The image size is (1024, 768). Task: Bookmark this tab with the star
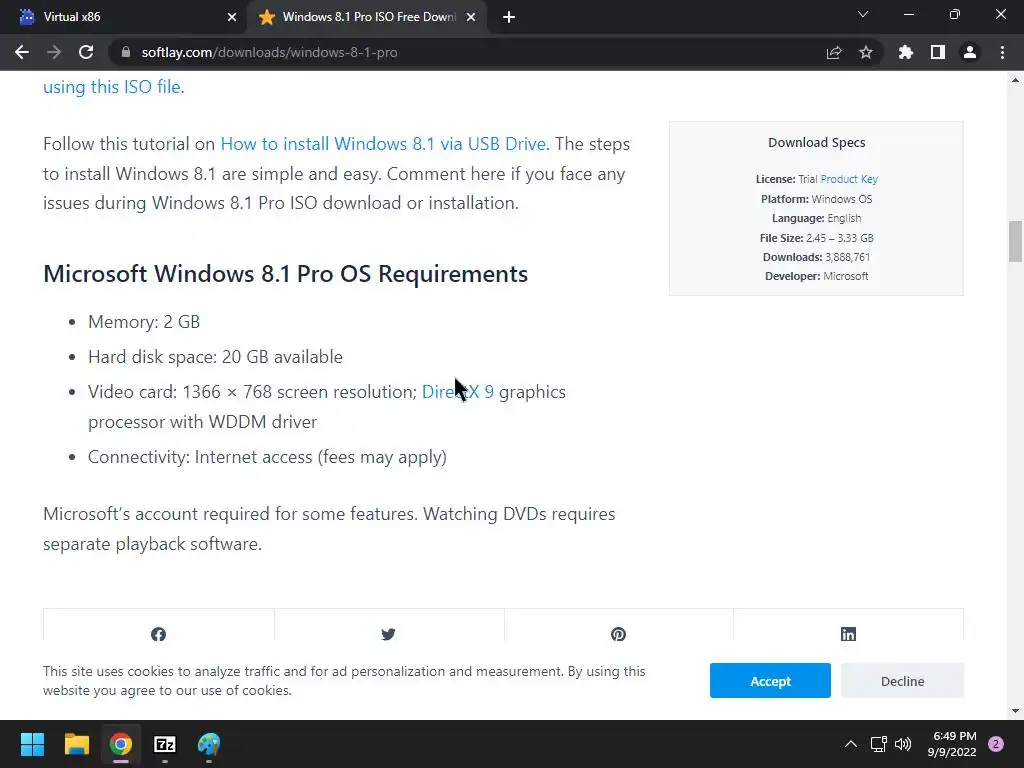coord(866,52)
